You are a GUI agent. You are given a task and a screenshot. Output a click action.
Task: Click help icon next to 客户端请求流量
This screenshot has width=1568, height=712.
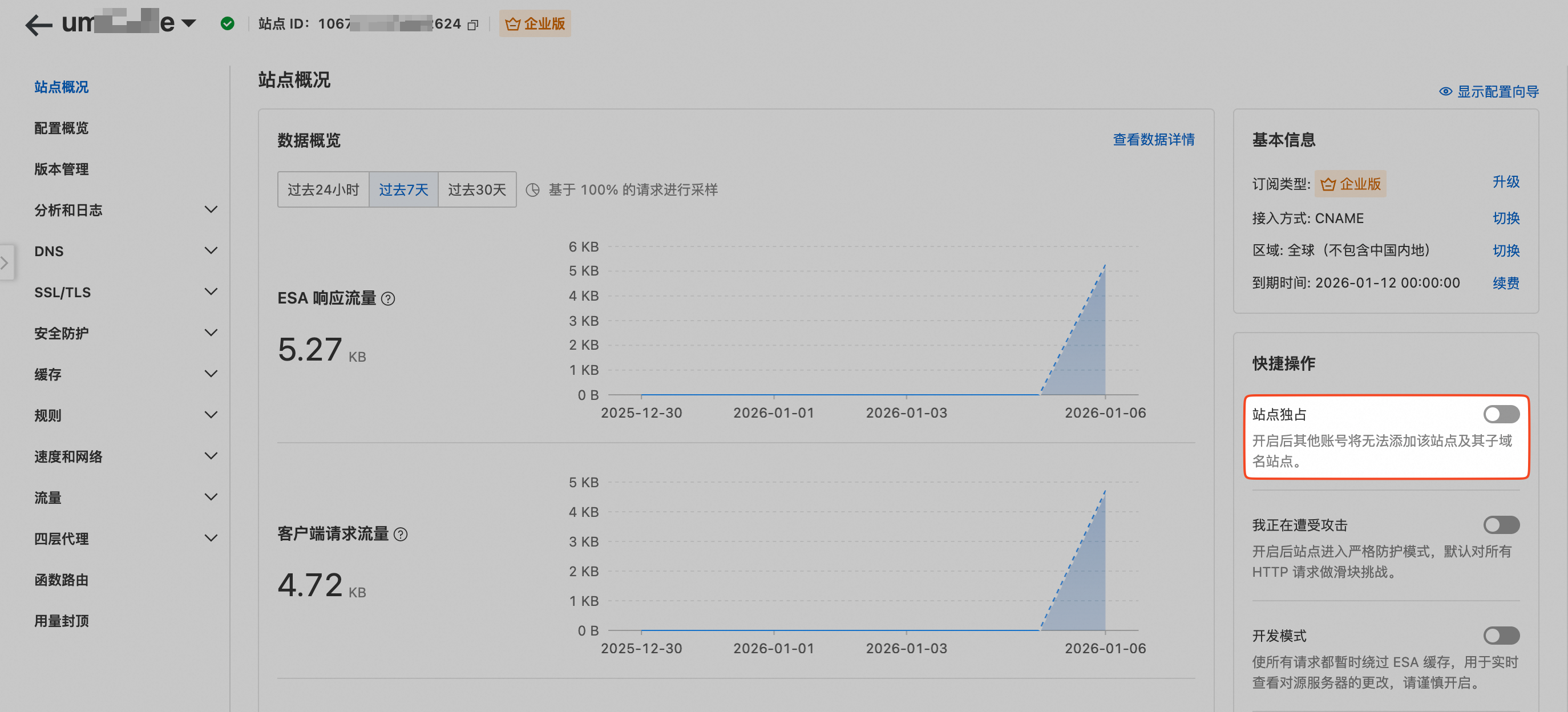coord(401,535)
